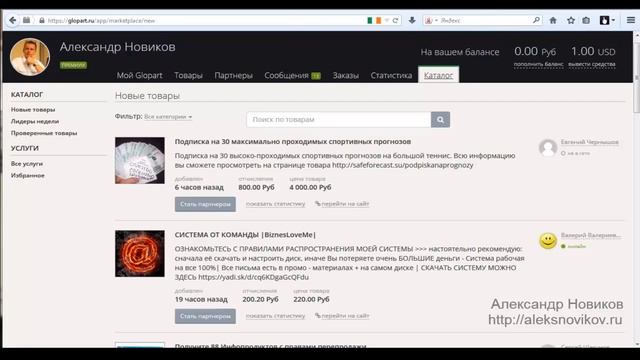Expand the dropdown arrow beside extension icon
Viewport: 640px width, 360px height.
tap(613, 20)
